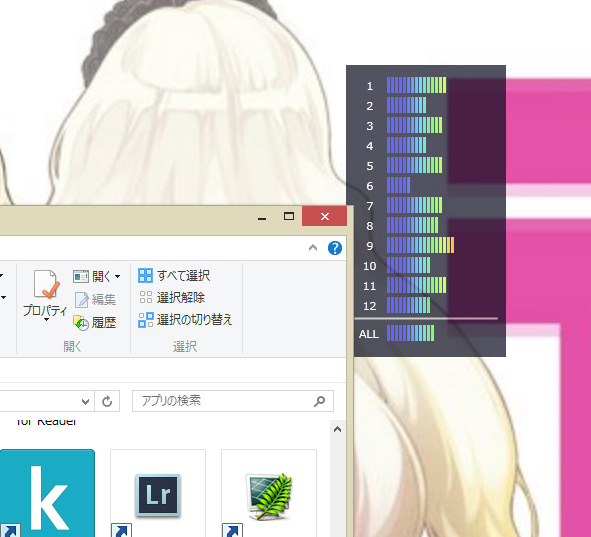591x537 pixels.
Task: Expand the 開く (Open) dropdown arrow
Action: click(x=118, y=277)
